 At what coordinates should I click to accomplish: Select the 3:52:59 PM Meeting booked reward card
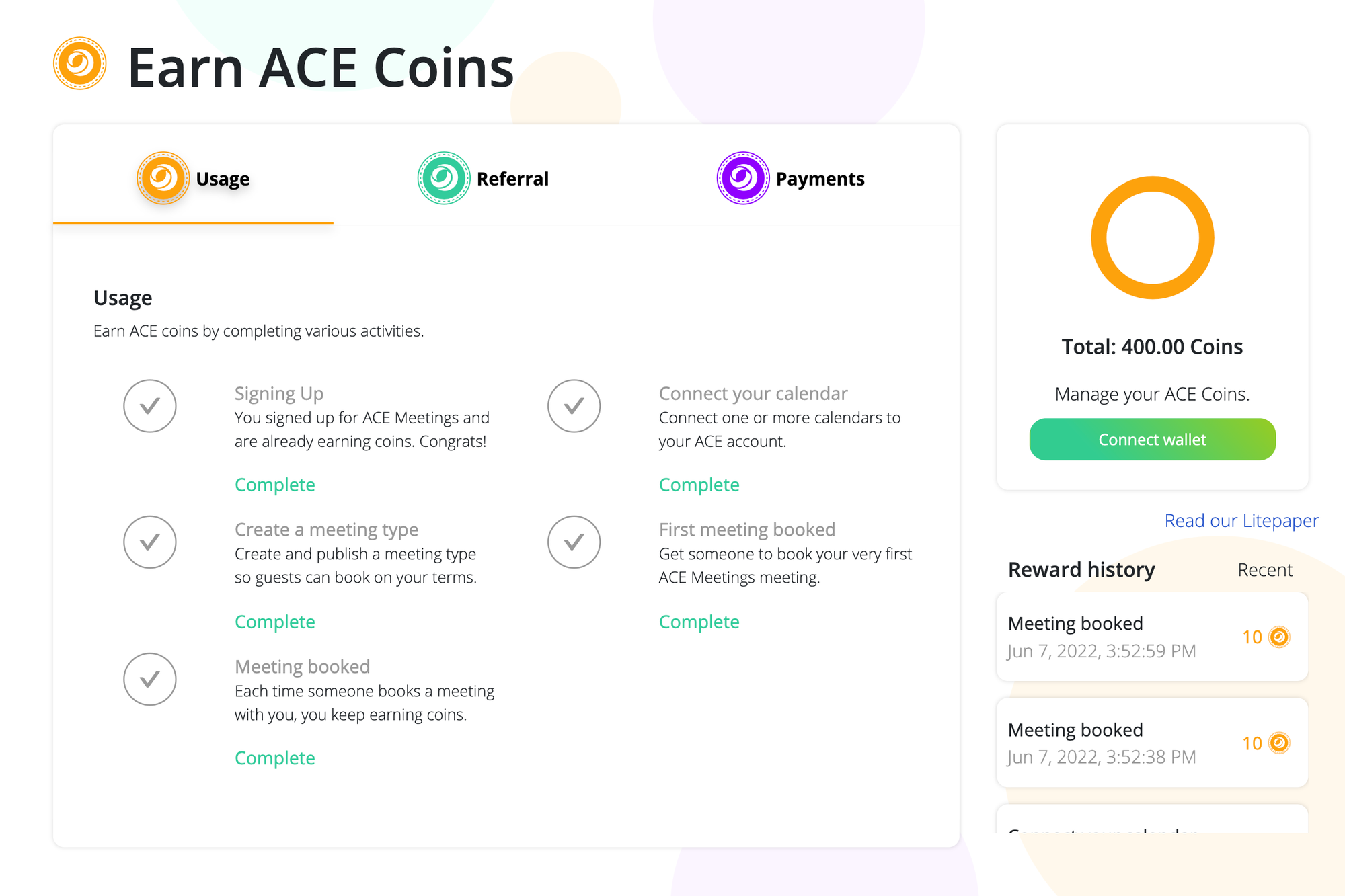pos(1152,637)
